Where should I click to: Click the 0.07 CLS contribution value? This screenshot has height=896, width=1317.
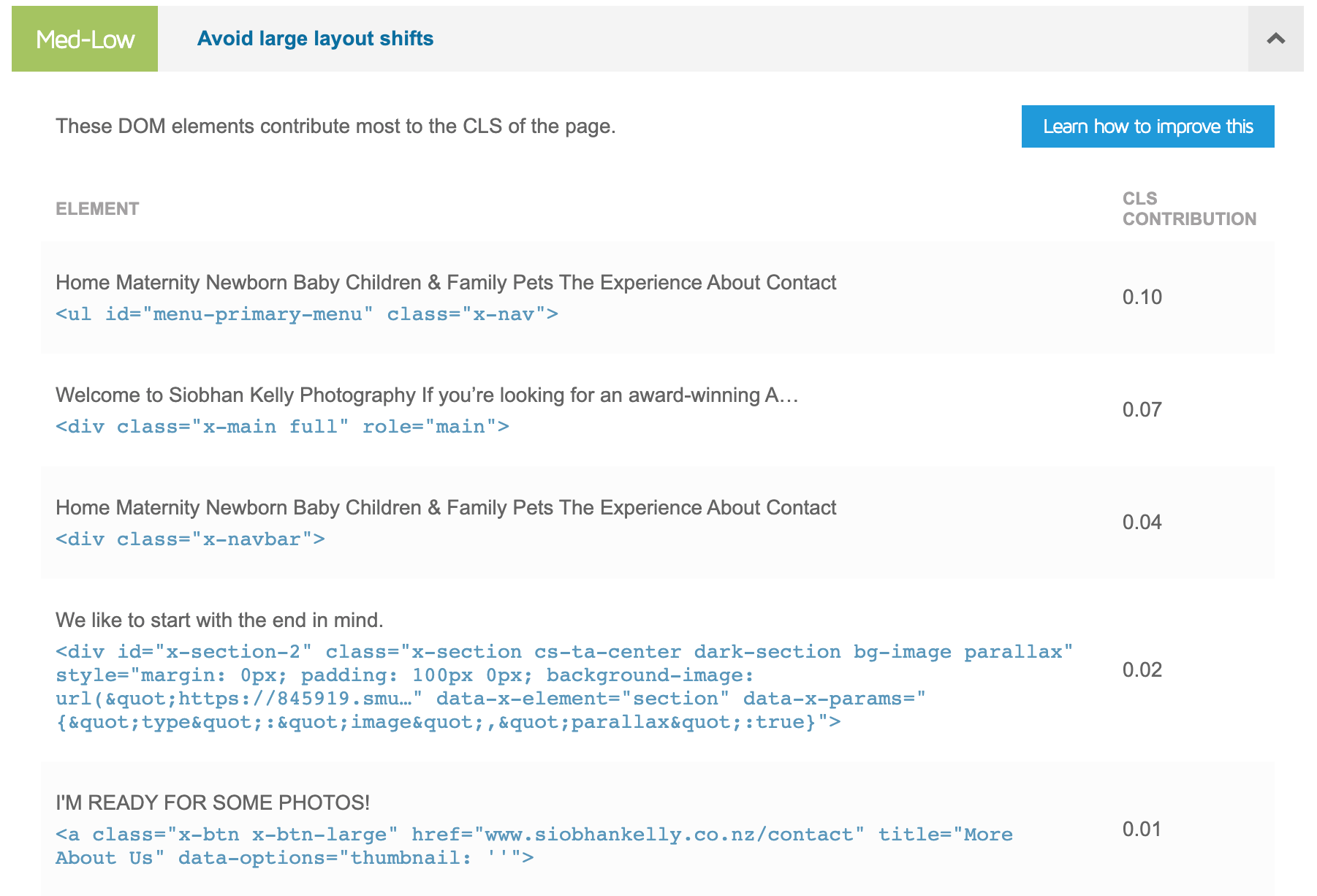click(x=1142, y=410)
